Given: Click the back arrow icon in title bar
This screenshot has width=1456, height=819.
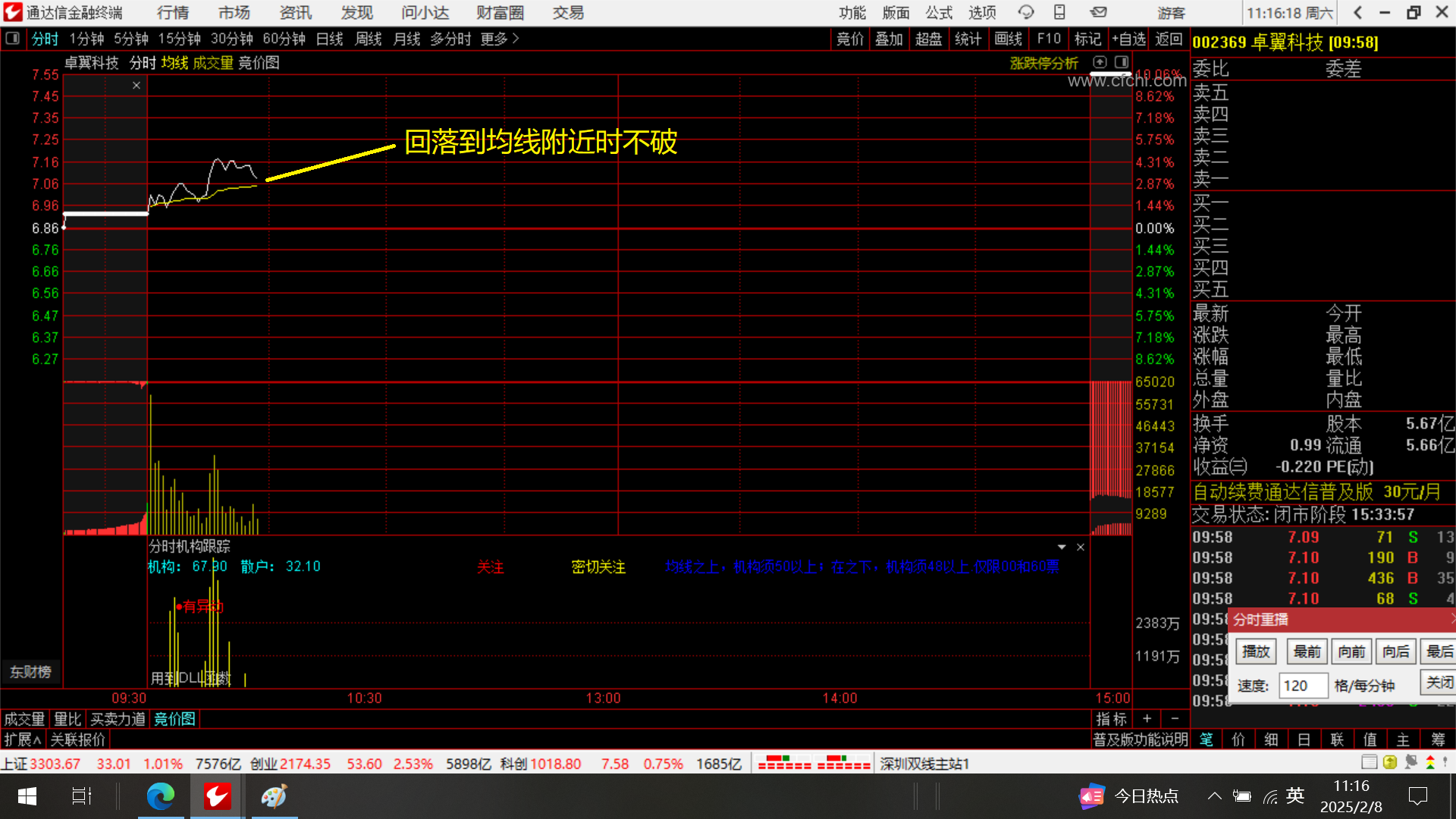Looking at the screenshot, I should click(1358, 12).
